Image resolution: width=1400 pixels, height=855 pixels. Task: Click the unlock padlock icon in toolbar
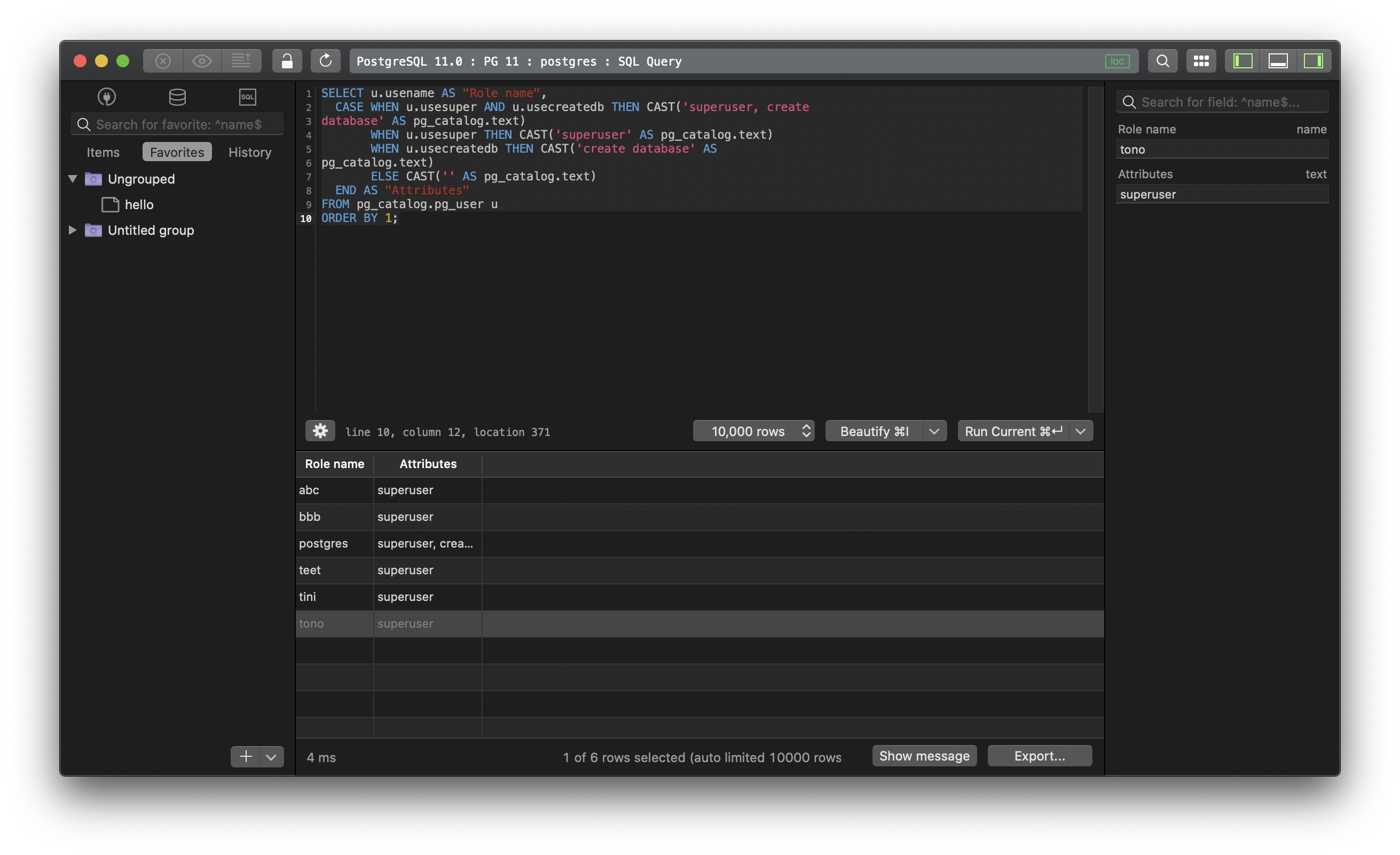click(x=287, y=60)
